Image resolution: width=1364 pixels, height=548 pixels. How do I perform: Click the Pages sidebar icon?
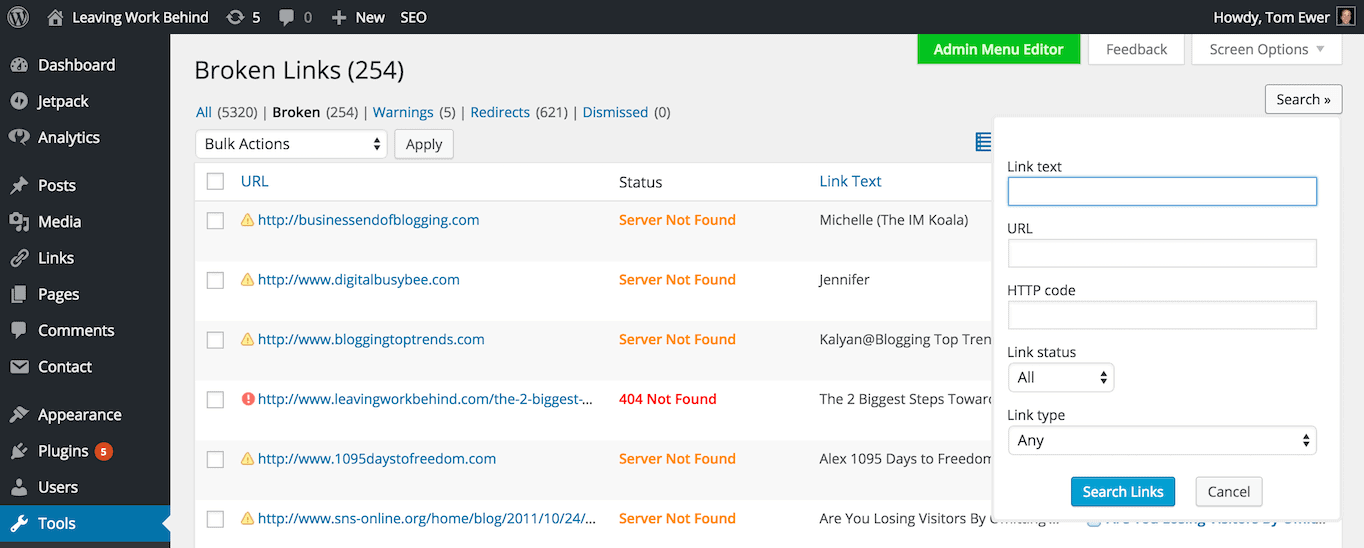click(x=19, y=294)
